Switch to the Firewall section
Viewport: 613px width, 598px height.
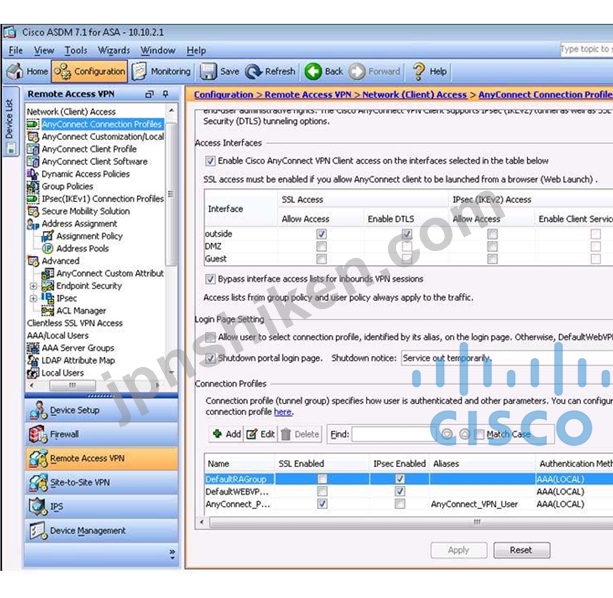pos(102,435)
